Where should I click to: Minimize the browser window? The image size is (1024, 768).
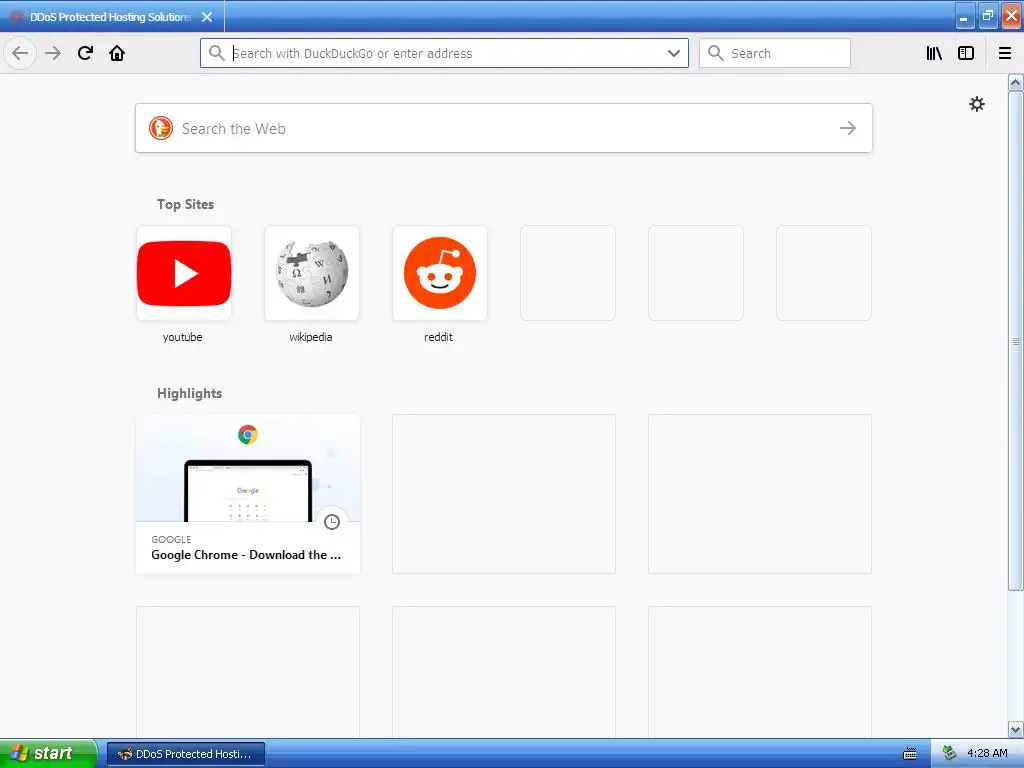pyautogui.click(x=964, y=16)
